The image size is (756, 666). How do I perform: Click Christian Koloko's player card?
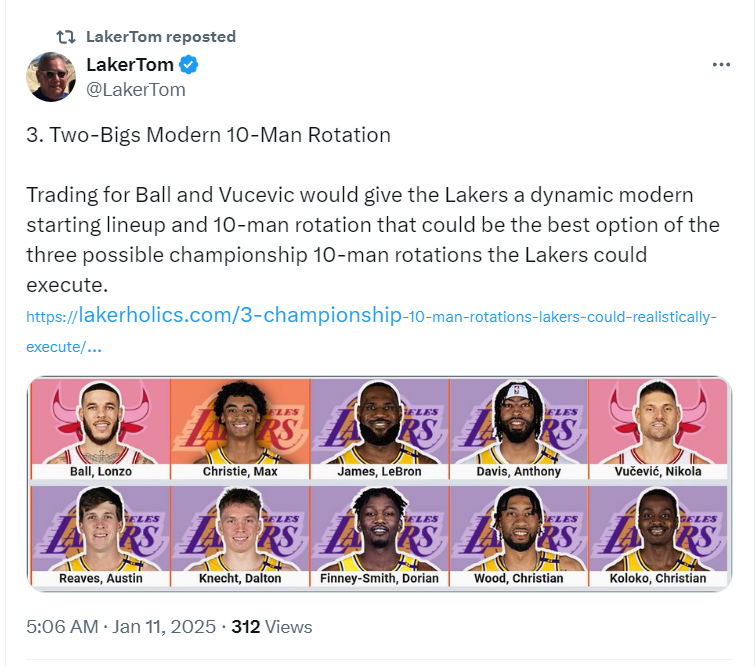[657, 536]
